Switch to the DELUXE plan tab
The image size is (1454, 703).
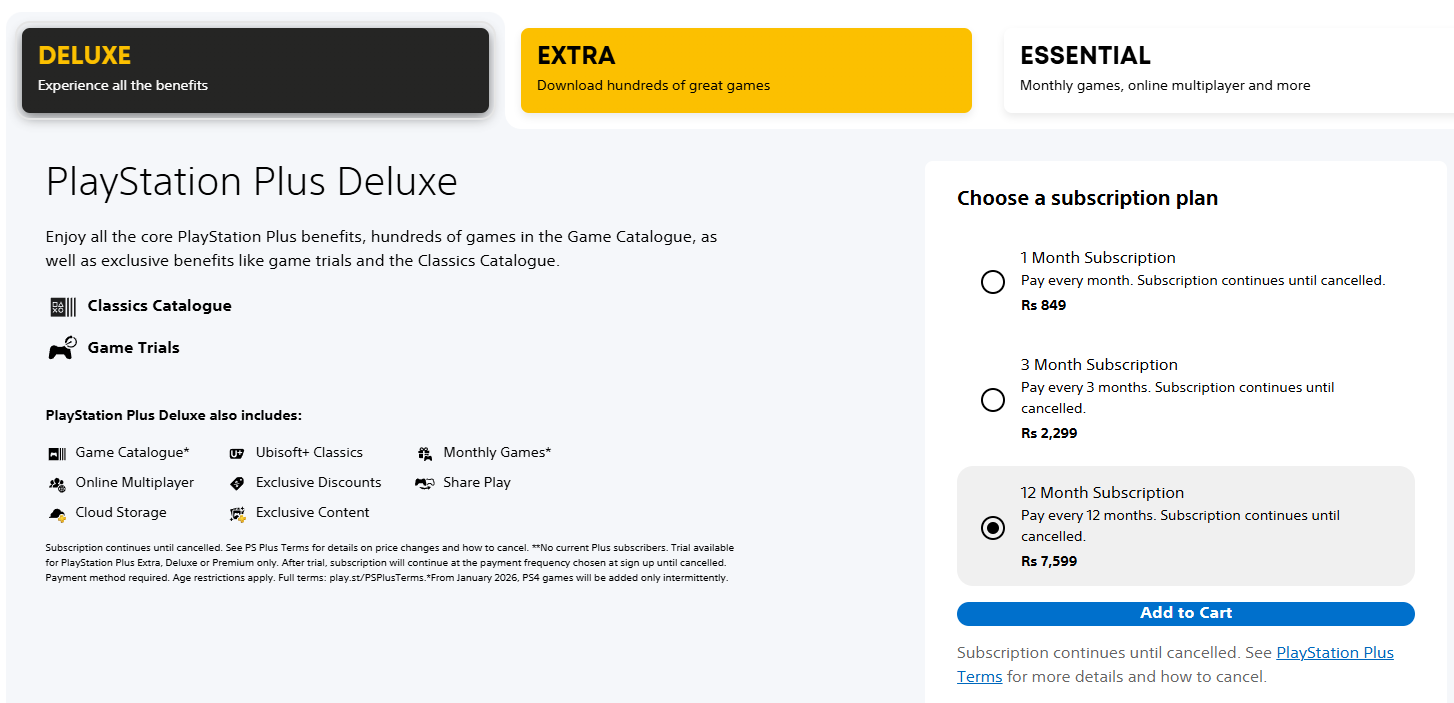[x=255, y=70]
